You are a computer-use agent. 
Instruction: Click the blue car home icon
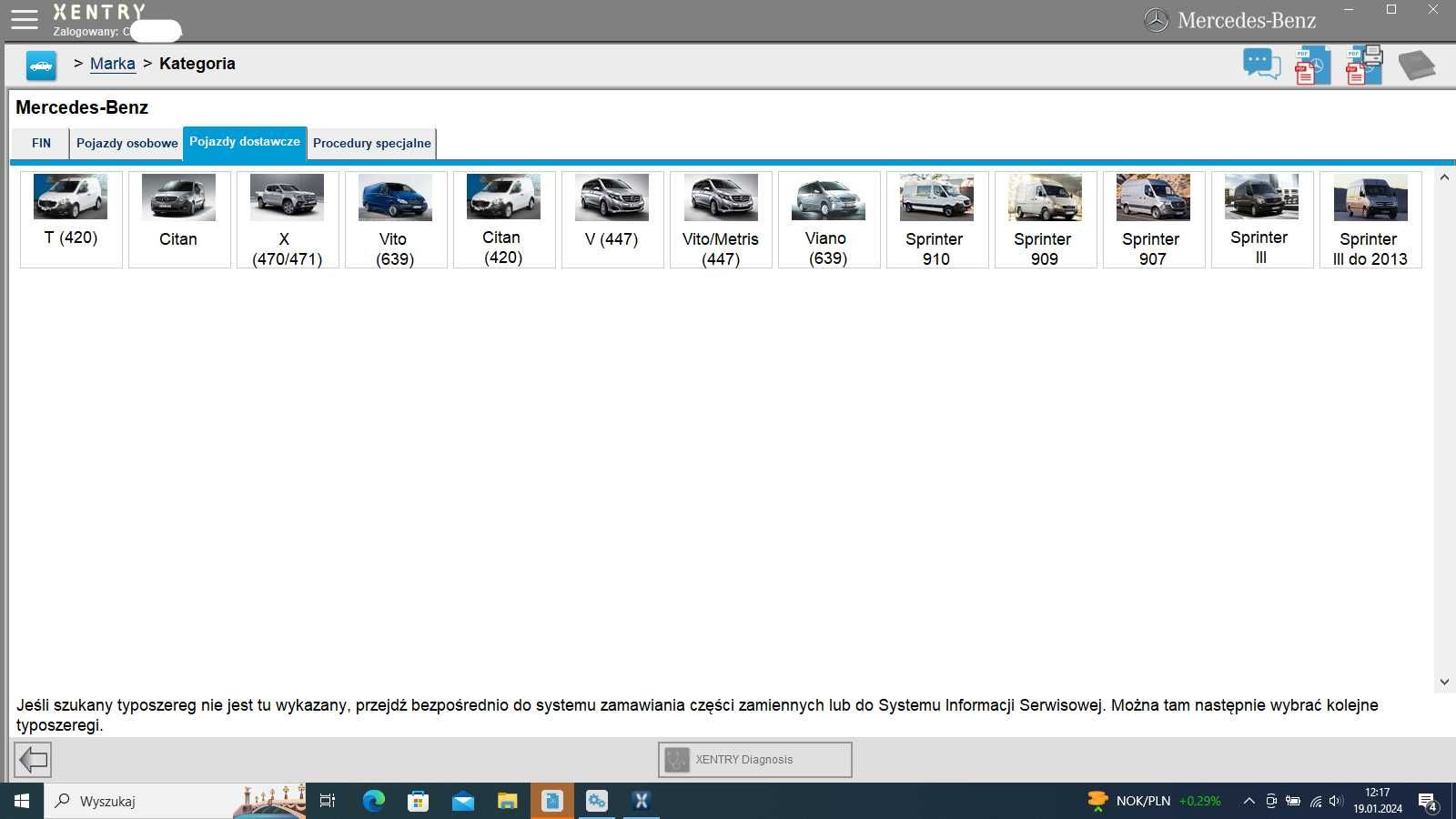(x=41, y=66)
